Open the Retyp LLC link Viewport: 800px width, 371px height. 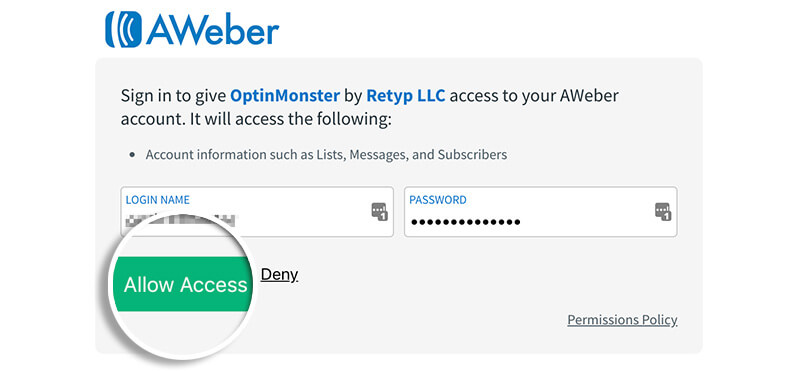(406, 95)
